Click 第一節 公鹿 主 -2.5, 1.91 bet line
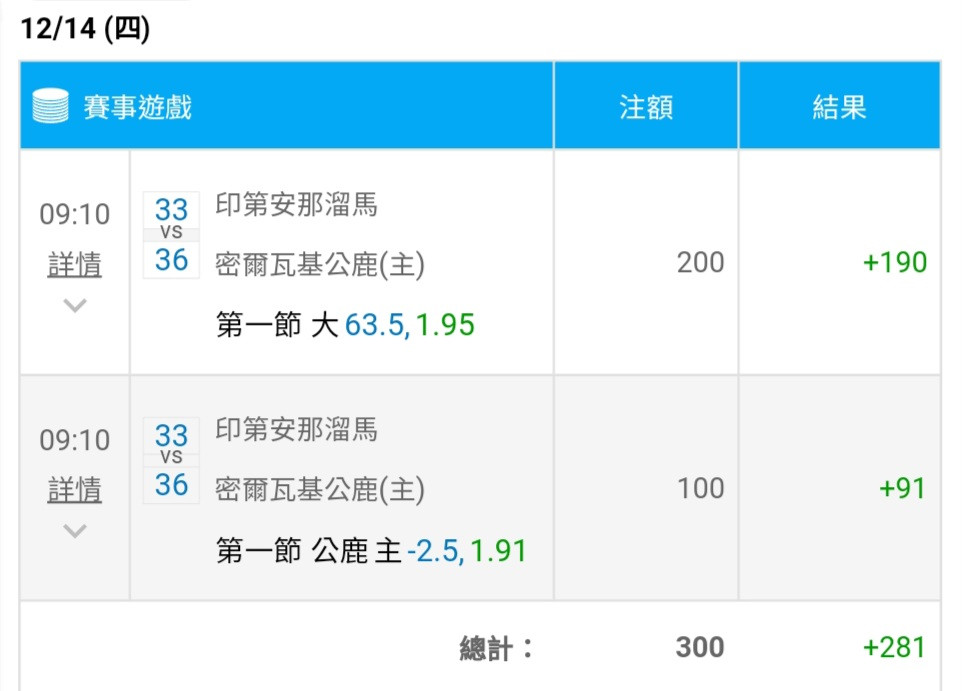This screenshot has height=691, width=962. pos(371,550)
